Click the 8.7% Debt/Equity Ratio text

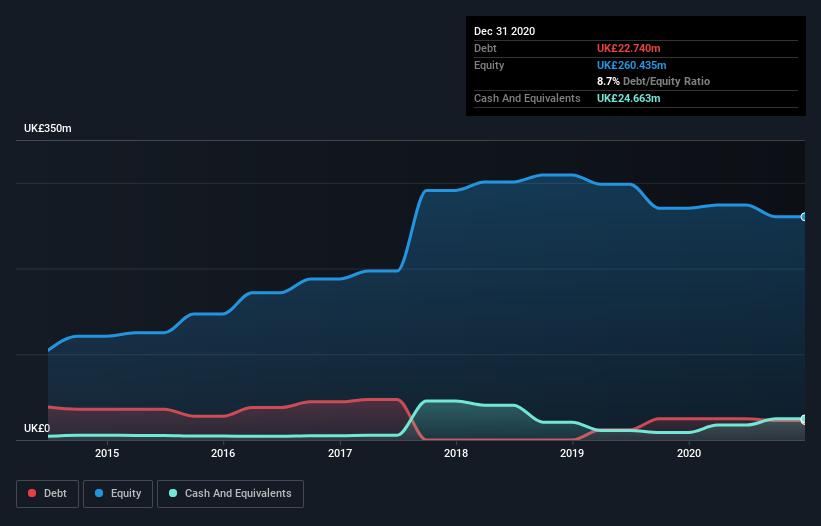[653, 81]
